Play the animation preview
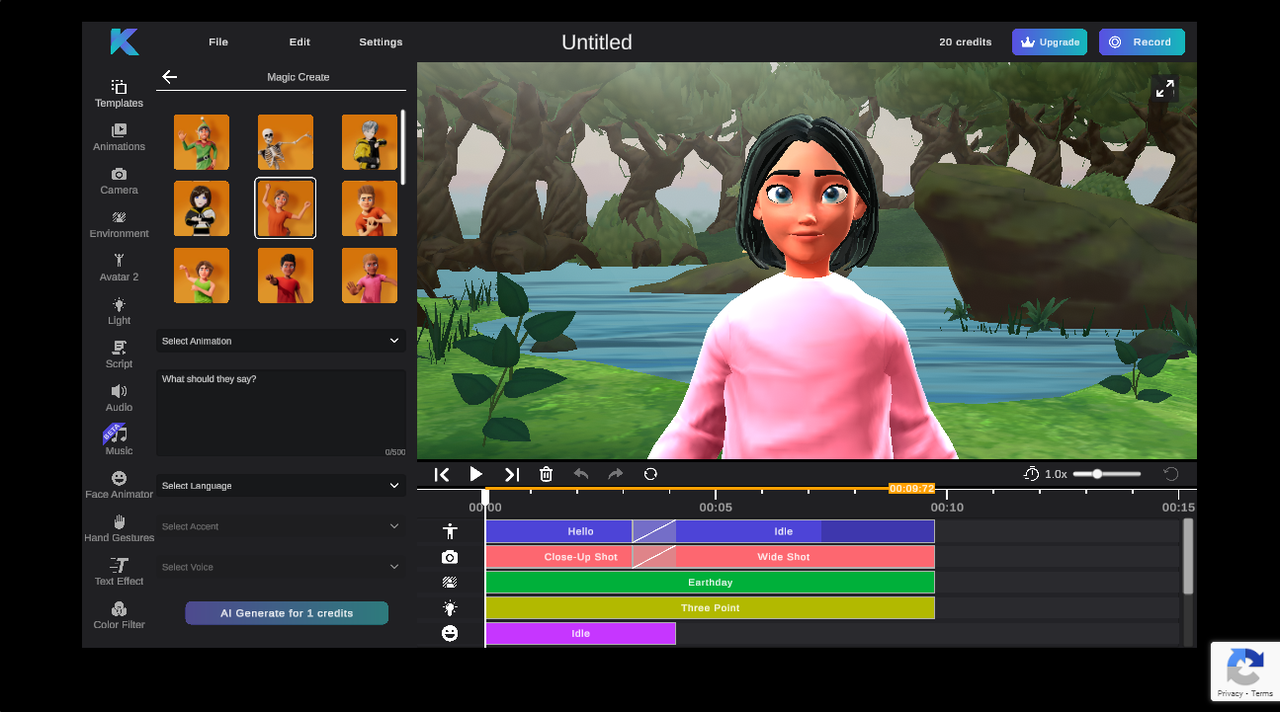Screen dimensions: 1280x712 point(476,474)
